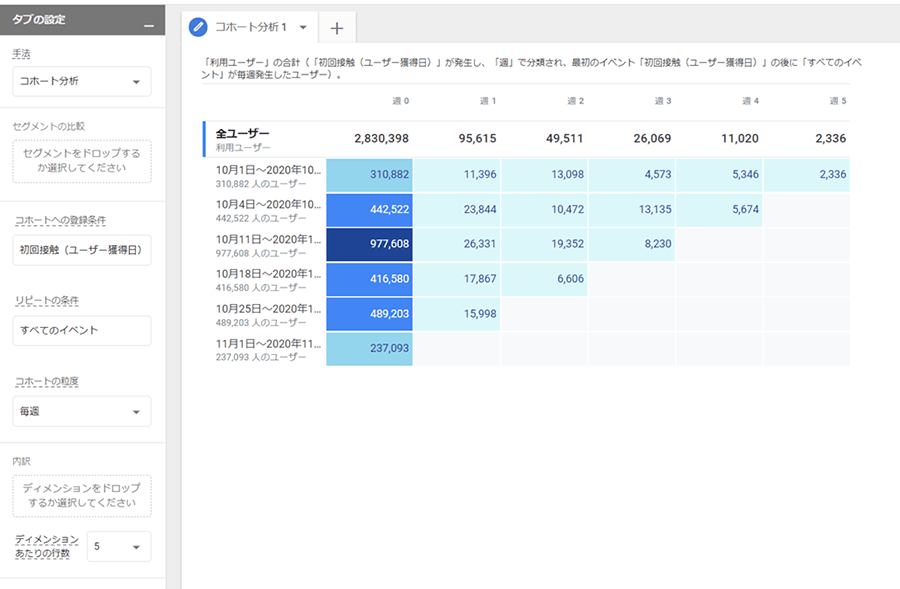This screenshot has height=589, width=900.
Task: Click the cell with value 416,580
Action: [x=370, y=280]
